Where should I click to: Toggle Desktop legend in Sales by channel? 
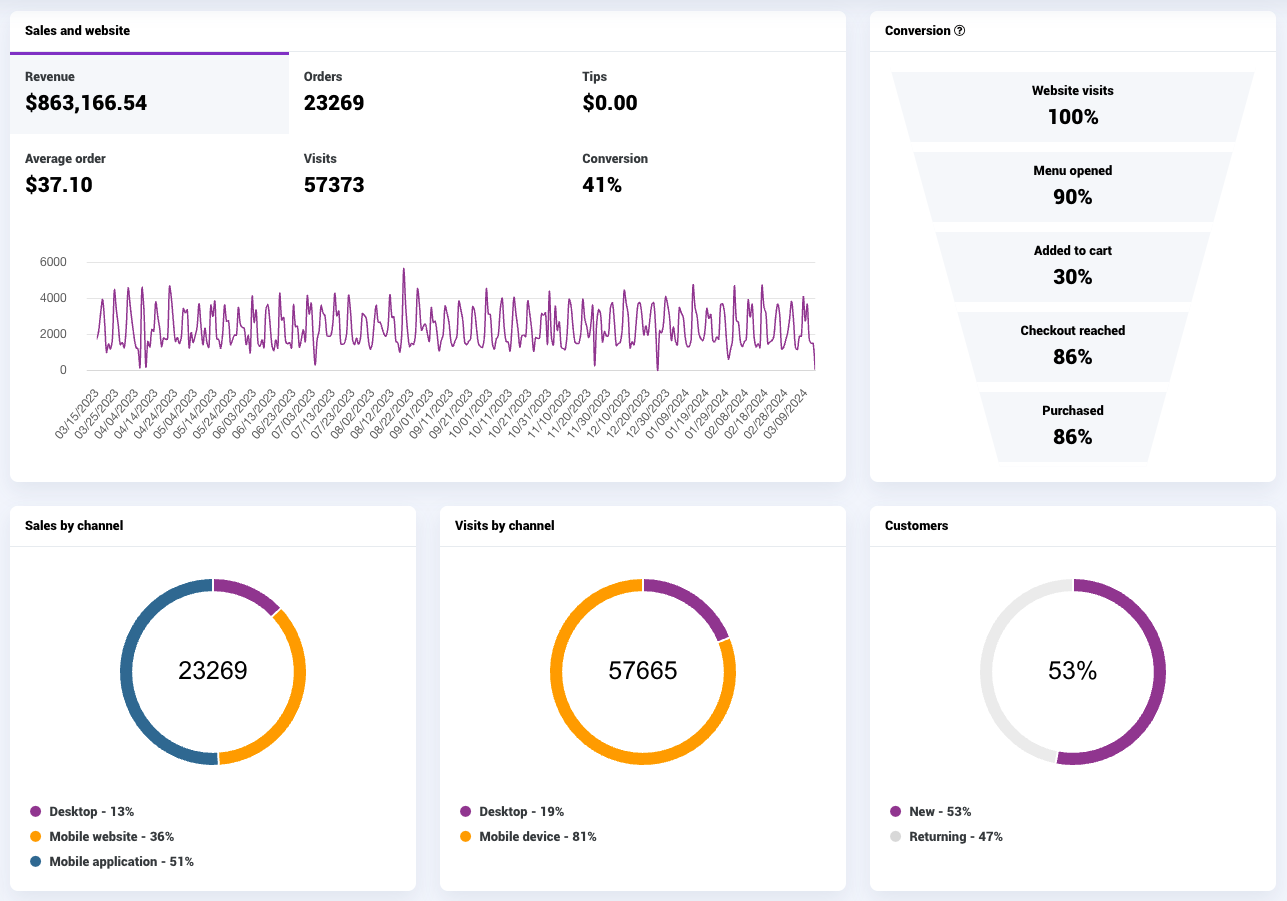pyautogui.click(x=82, y=812)
